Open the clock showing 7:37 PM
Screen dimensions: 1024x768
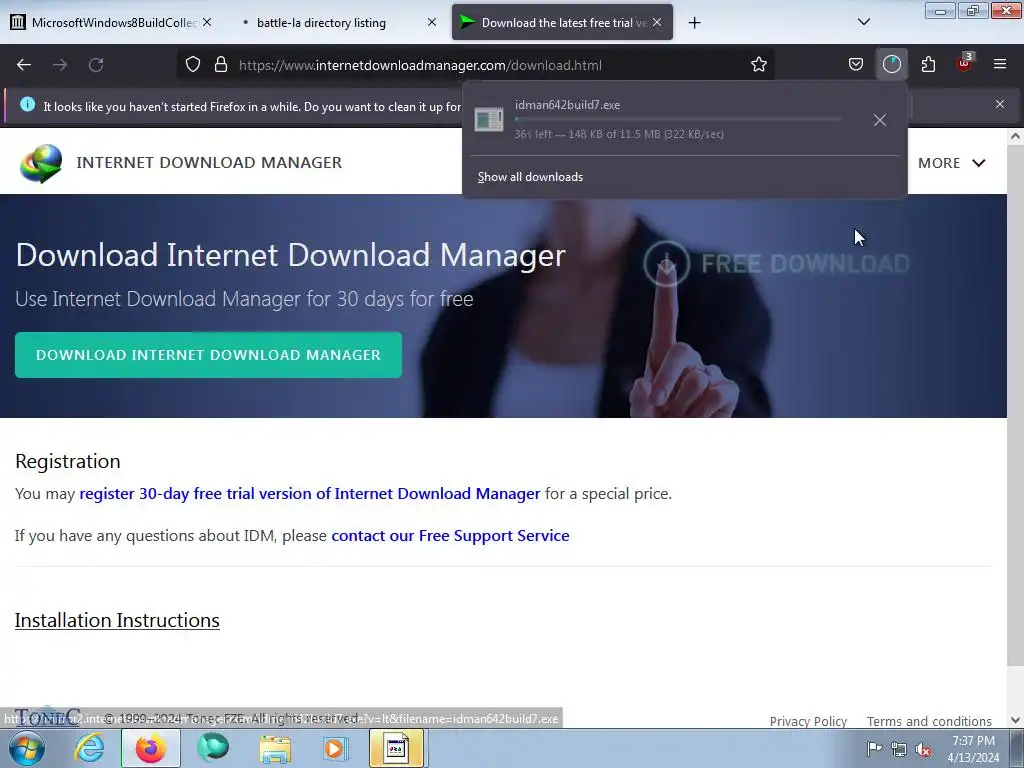coord(973,749)
